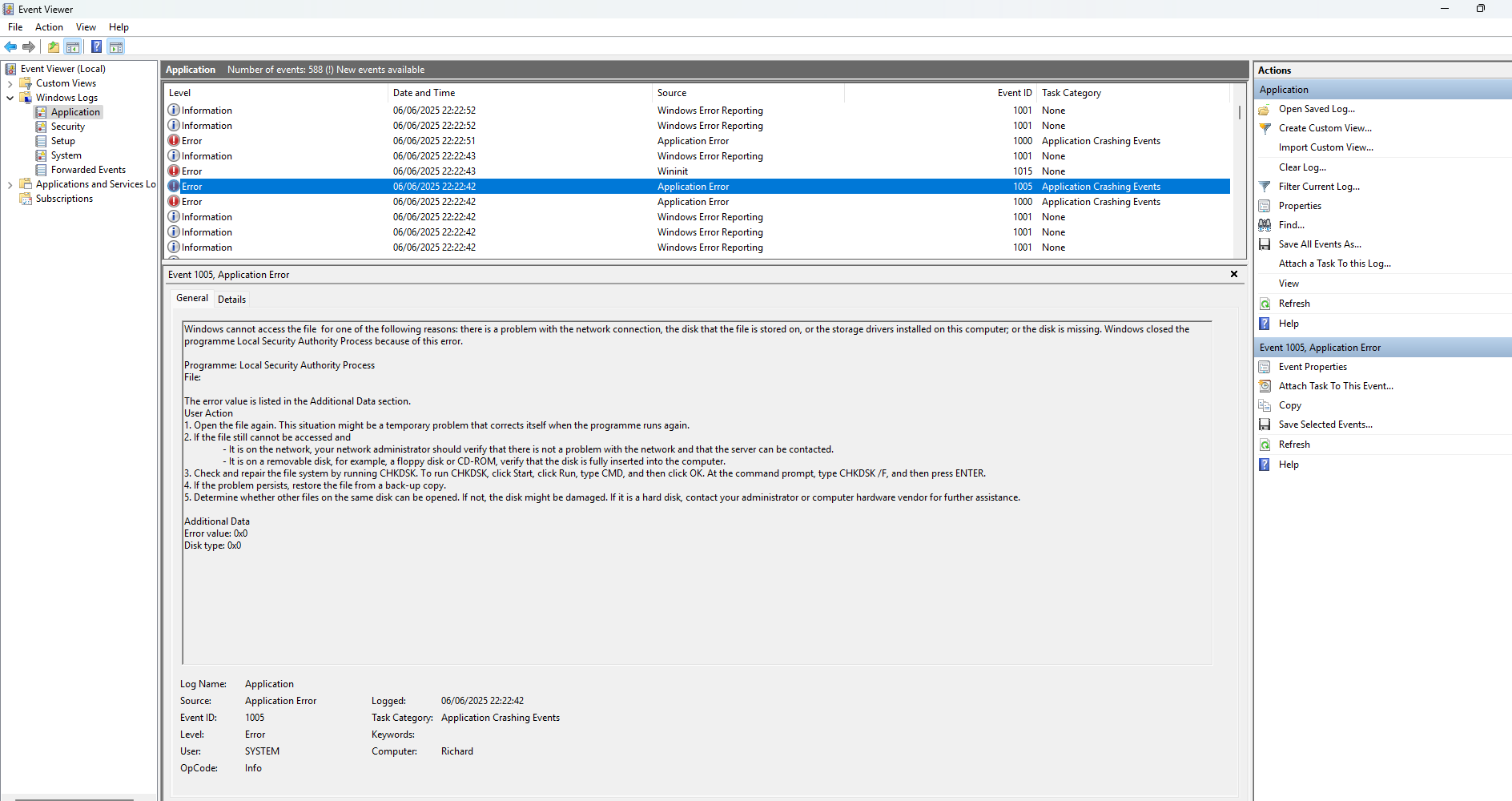Click the Find binoculars icon

pyautogui.click(x=1265, y=225)
